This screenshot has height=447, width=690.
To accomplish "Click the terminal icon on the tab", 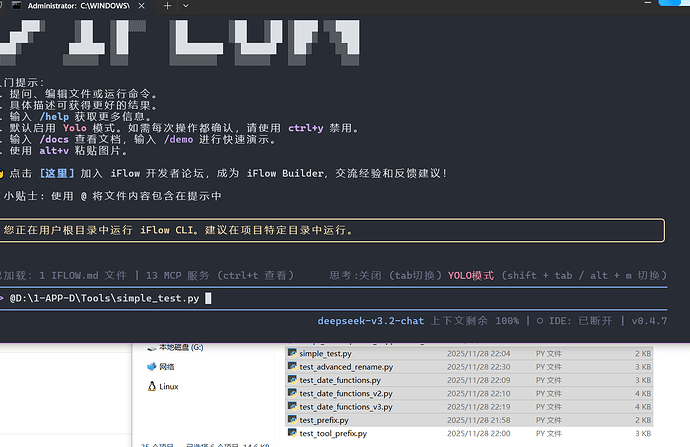I will (16, 6).
